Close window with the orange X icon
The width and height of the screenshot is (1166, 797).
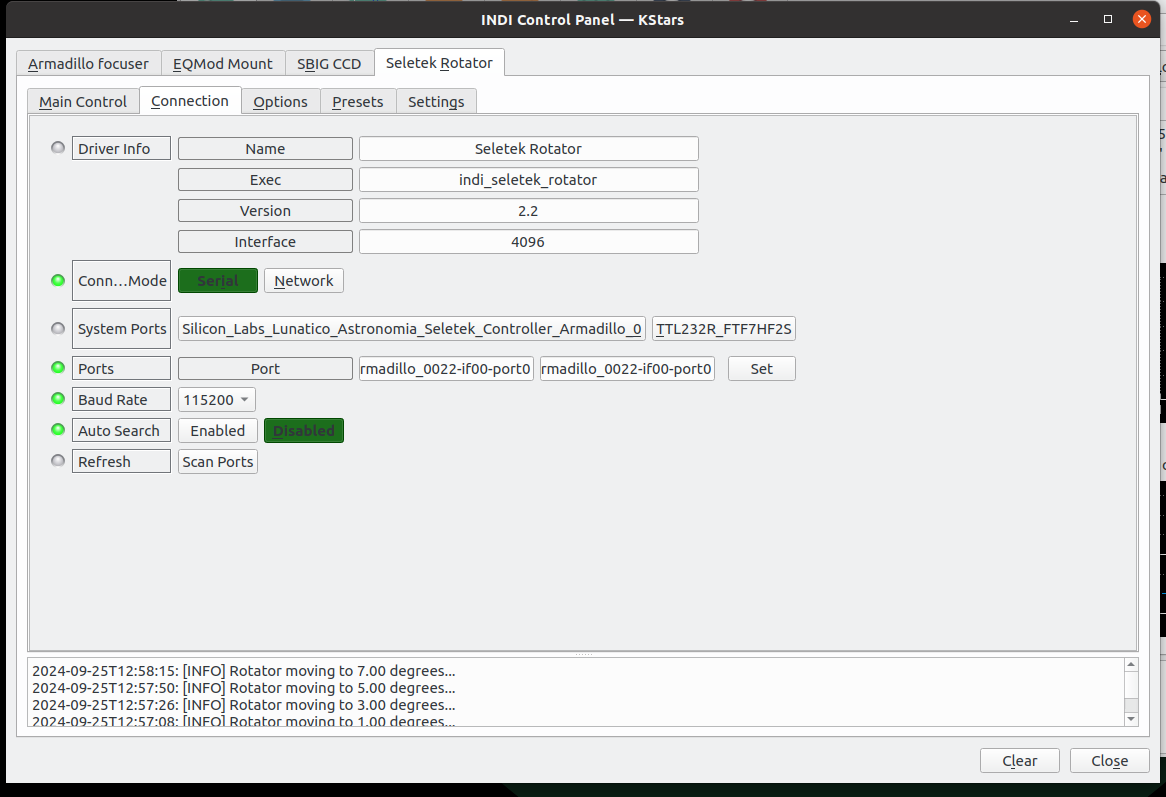coord(1141,19)
